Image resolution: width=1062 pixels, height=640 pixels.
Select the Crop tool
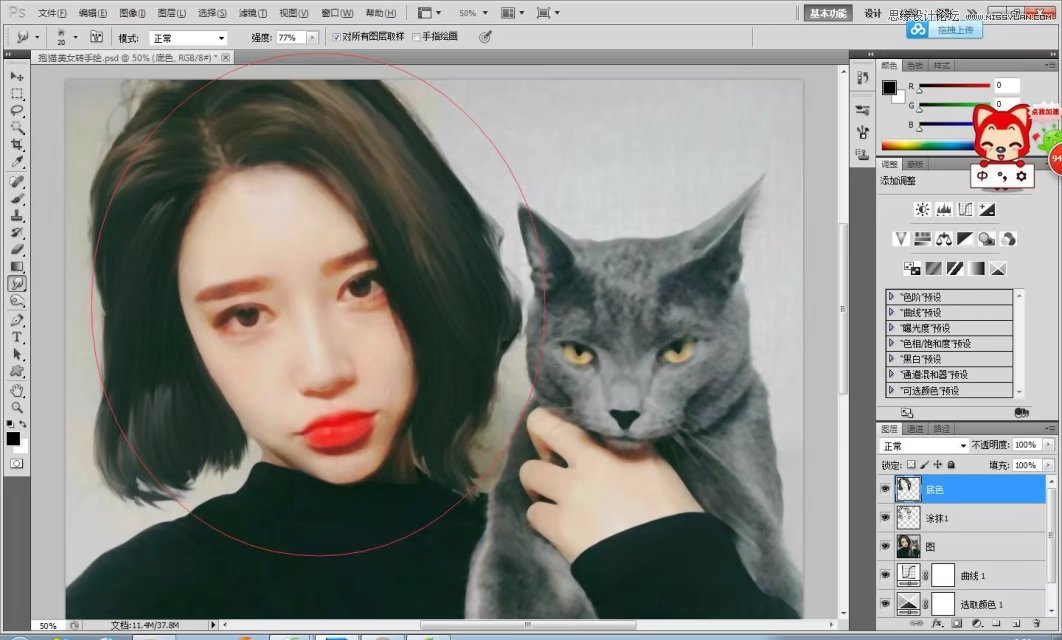pyautogui.click(x=17, y=144)
